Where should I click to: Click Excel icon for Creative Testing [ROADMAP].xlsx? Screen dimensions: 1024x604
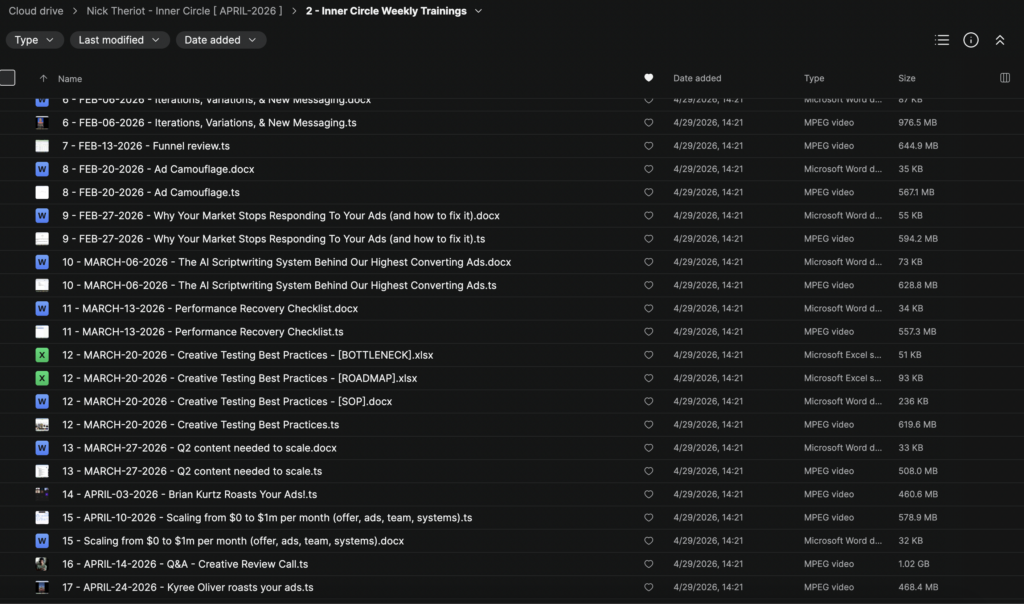[42, 378]
